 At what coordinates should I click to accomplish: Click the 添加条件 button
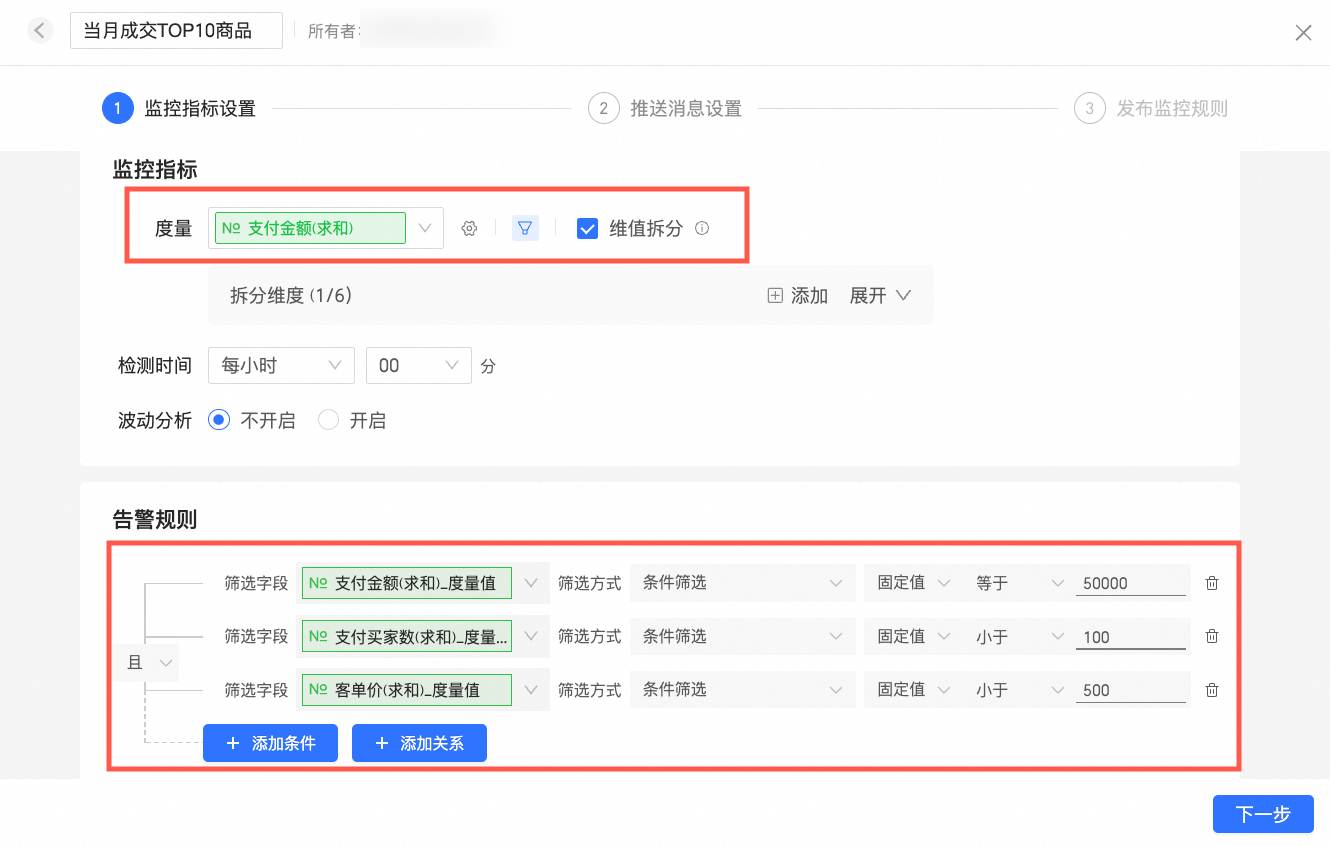(270, 743)
